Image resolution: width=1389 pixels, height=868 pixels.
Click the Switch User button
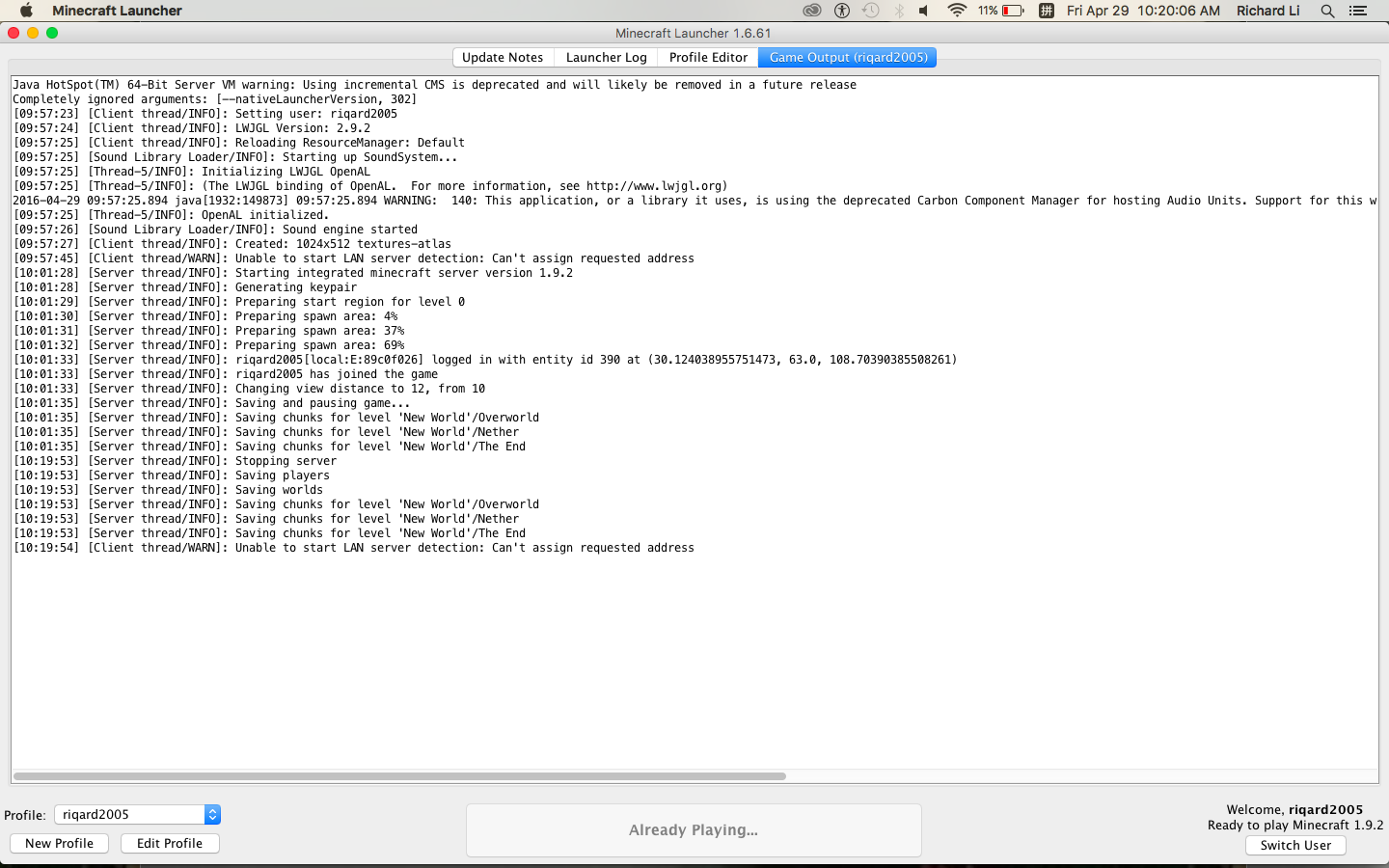click(x=1295, y=845)
